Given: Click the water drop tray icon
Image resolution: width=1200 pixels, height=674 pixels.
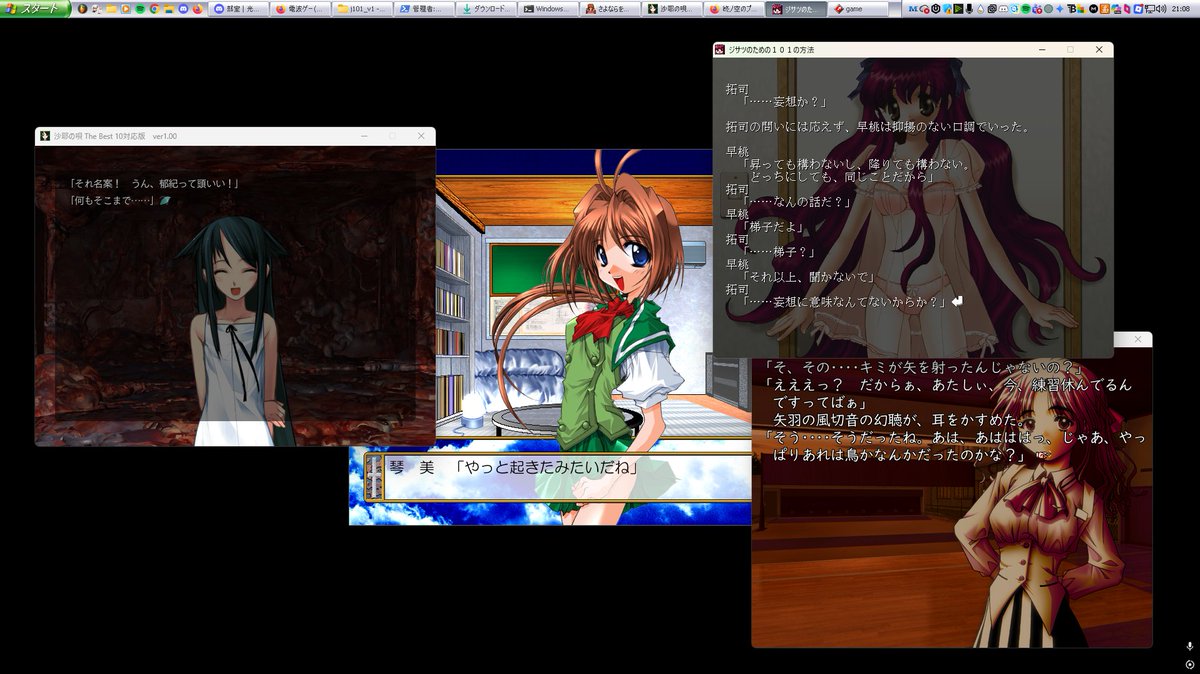Looking at the screenshot, I should (x=980, y=9).
